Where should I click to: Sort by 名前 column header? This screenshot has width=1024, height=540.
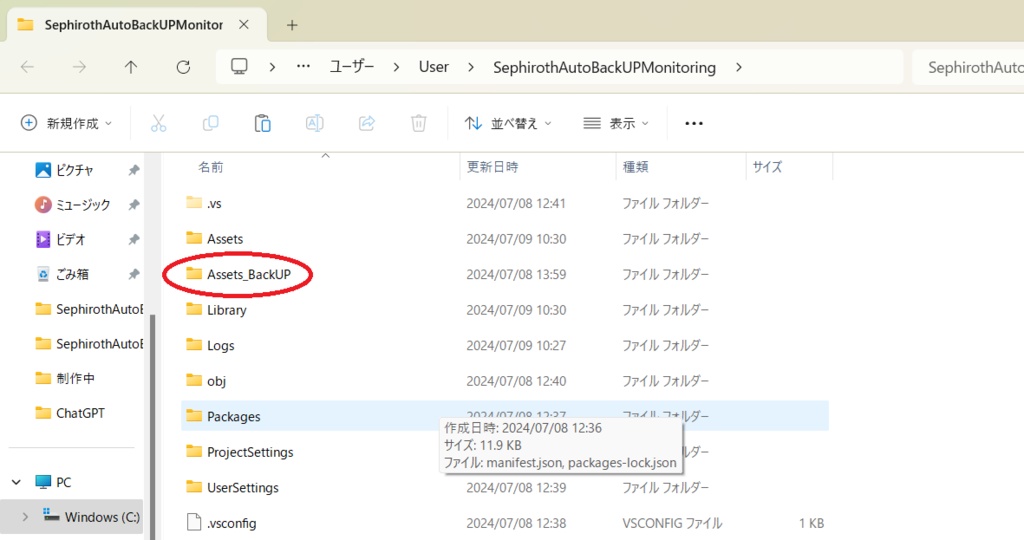coord(211,167)
